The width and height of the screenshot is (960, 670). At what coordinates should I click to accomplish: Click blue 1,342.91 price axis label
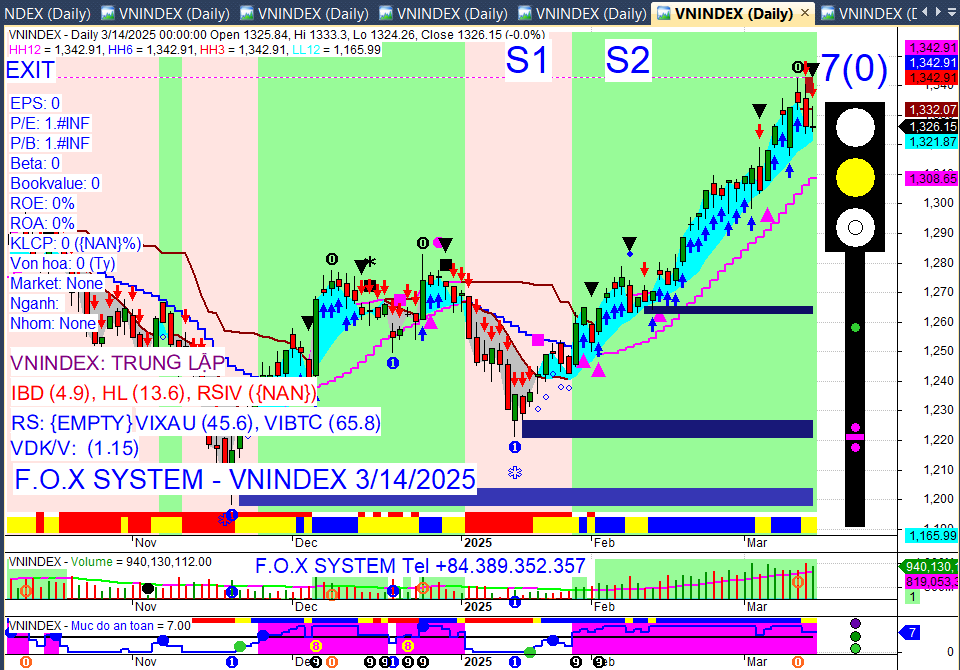point(932,62)
